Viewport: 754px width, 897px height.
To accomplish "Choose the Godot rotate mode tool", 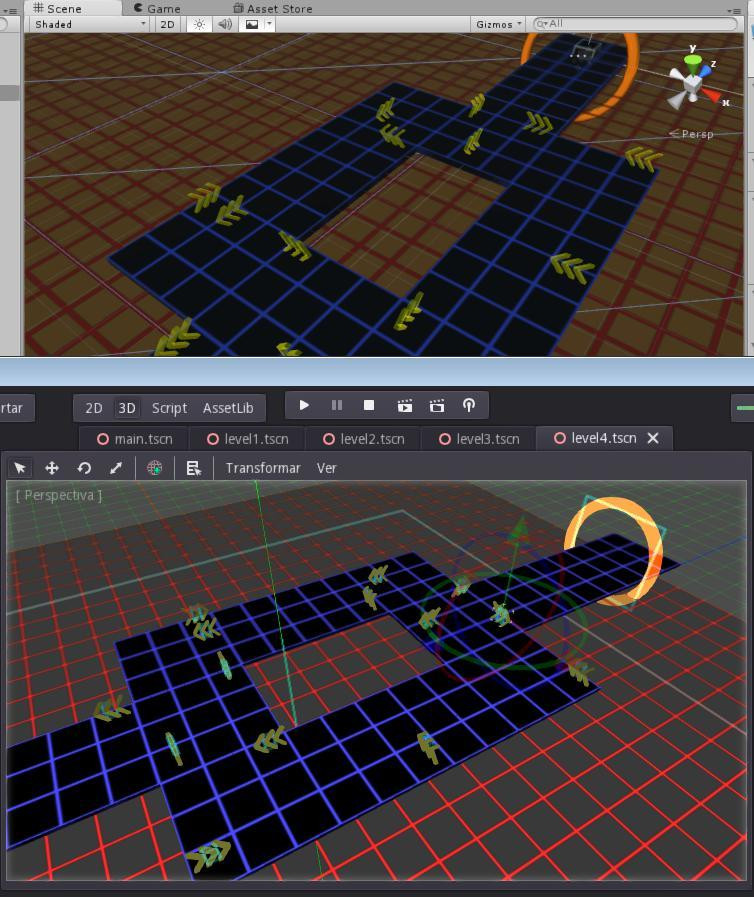I will click(84, 468).
